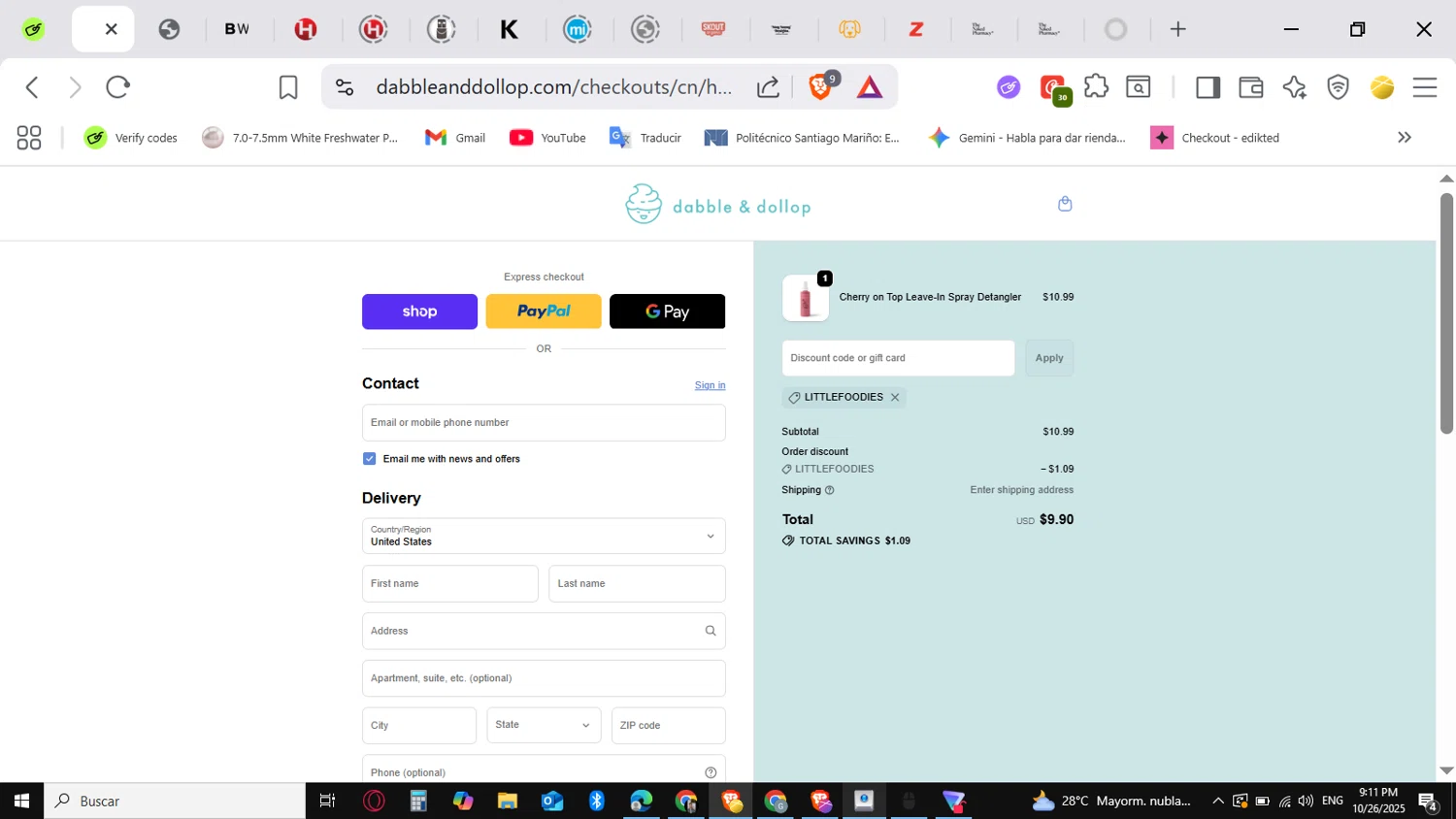Open Brave Rewards triangle icon
This screenshot has width=1456, height=819.
coord(870,87)
